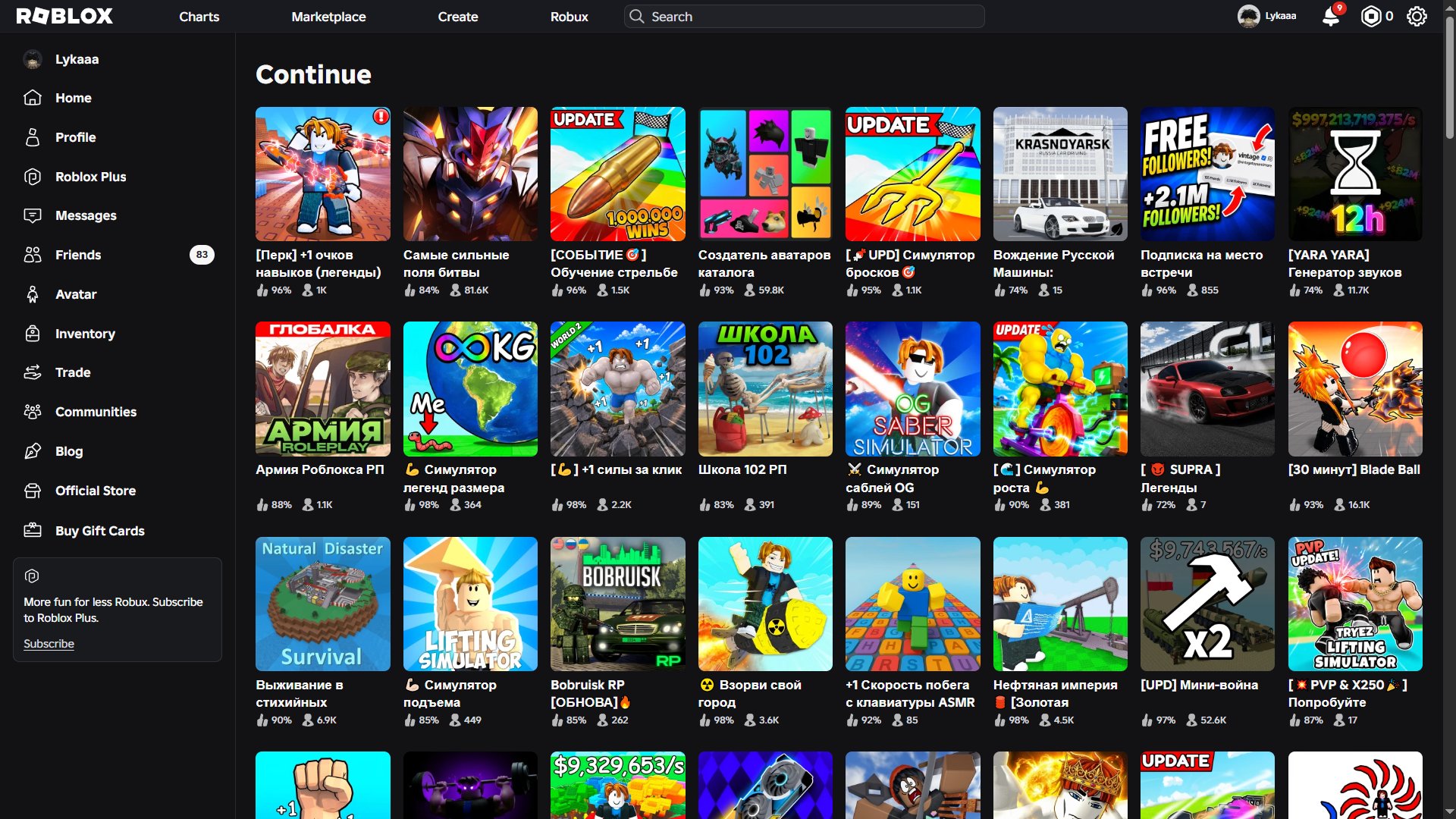1456x819 pixels.
Task: Open the 'Школа 102 РП' game title
Action: pyautogui.click(x=742, y=469)
